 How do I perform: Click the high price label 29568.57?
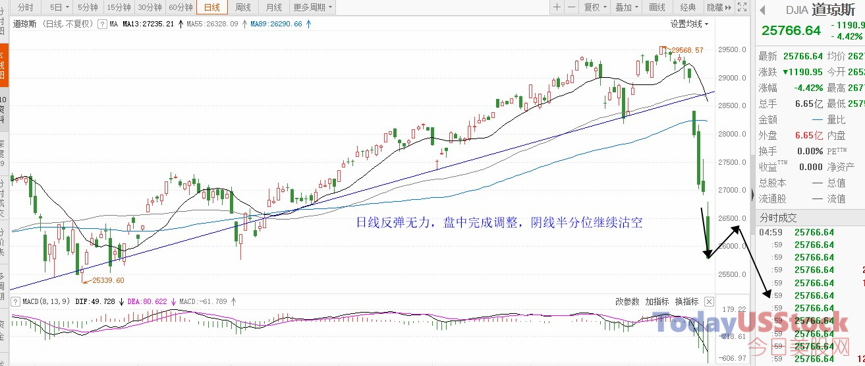click(x=686, y=50)
